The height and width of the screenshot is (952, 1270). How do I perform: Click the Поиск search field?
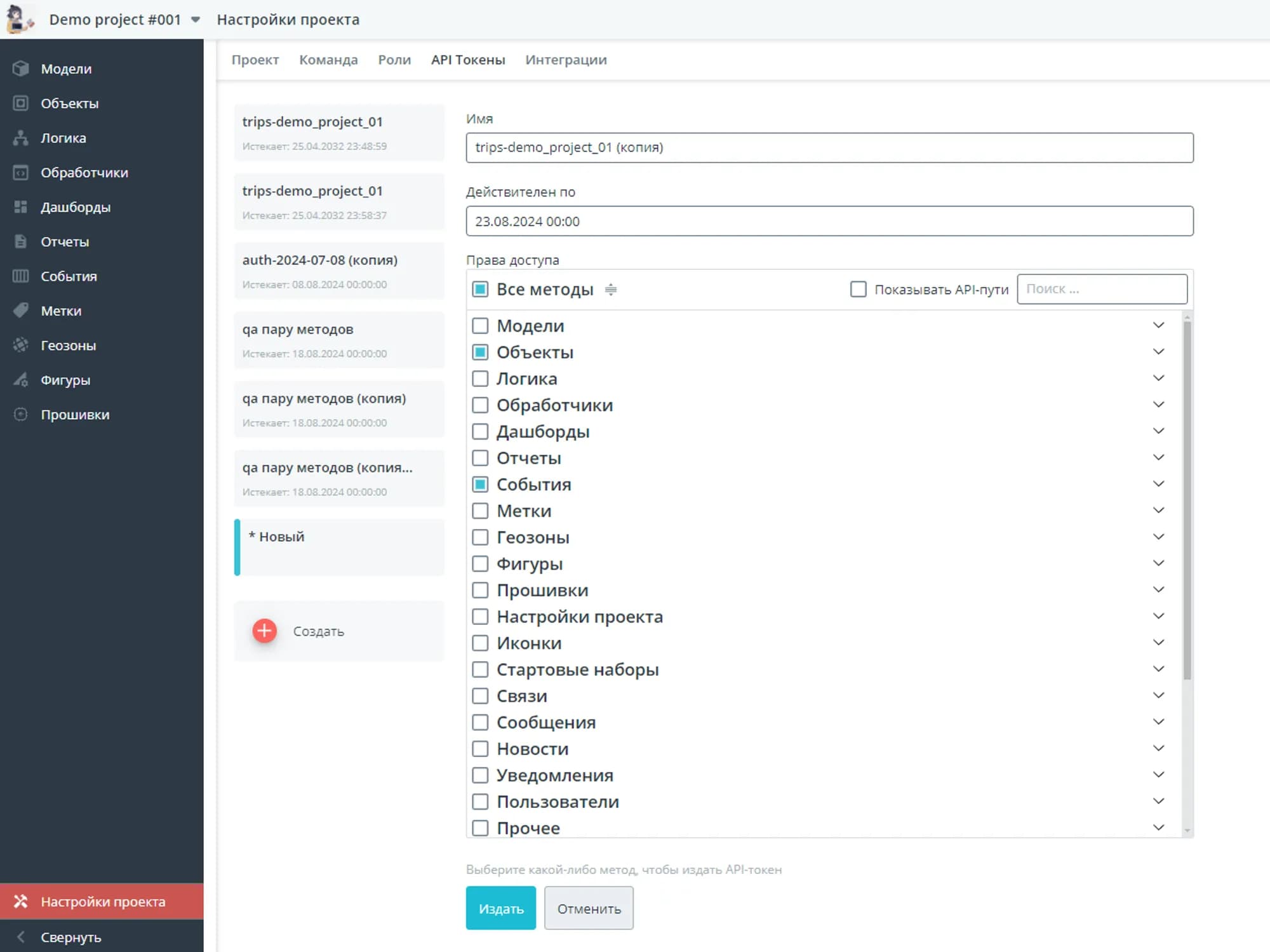[x=1102, y=289]
